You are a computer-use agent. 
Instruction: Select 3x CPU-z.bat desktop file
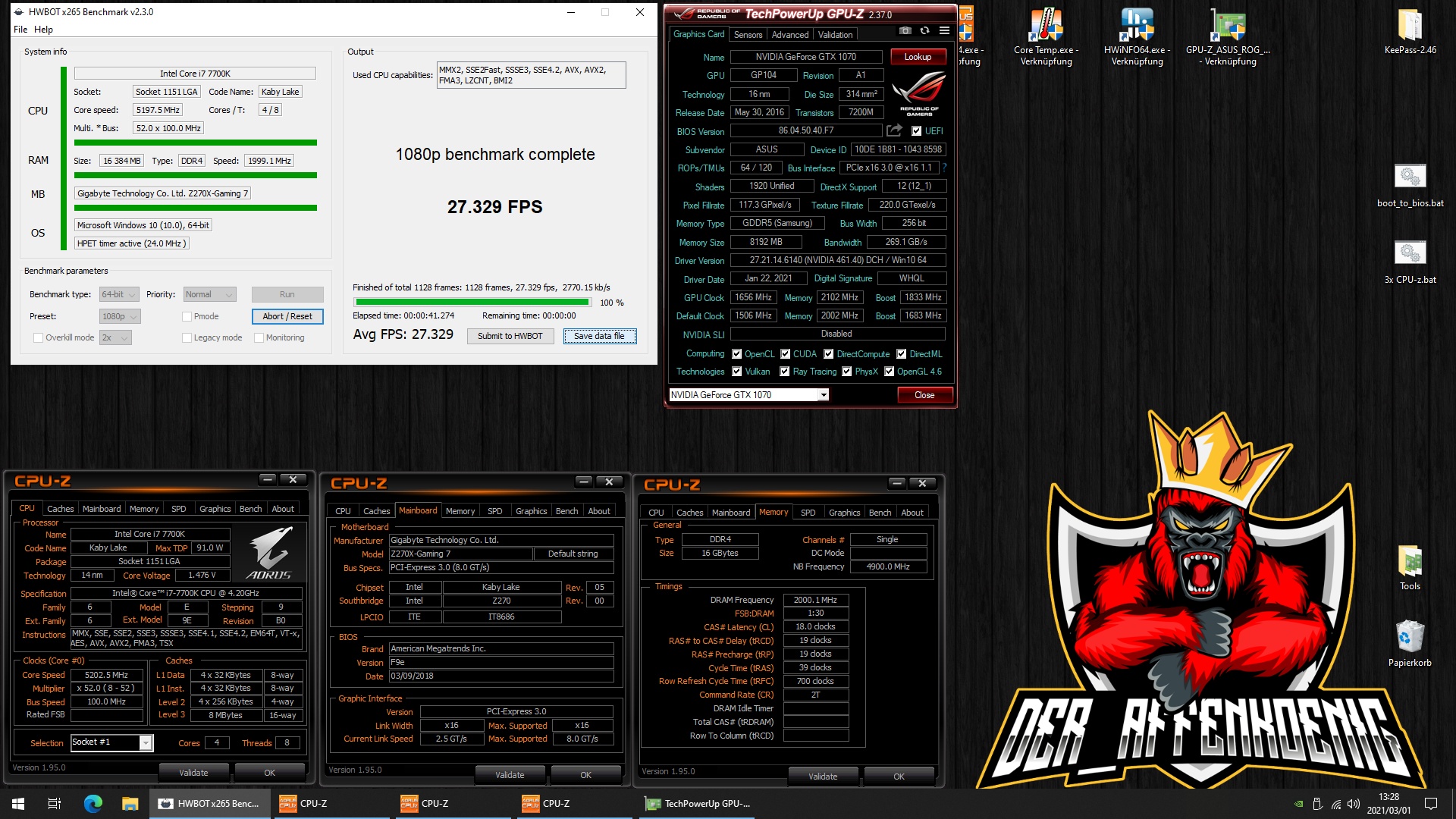[x=1410, y=262]
